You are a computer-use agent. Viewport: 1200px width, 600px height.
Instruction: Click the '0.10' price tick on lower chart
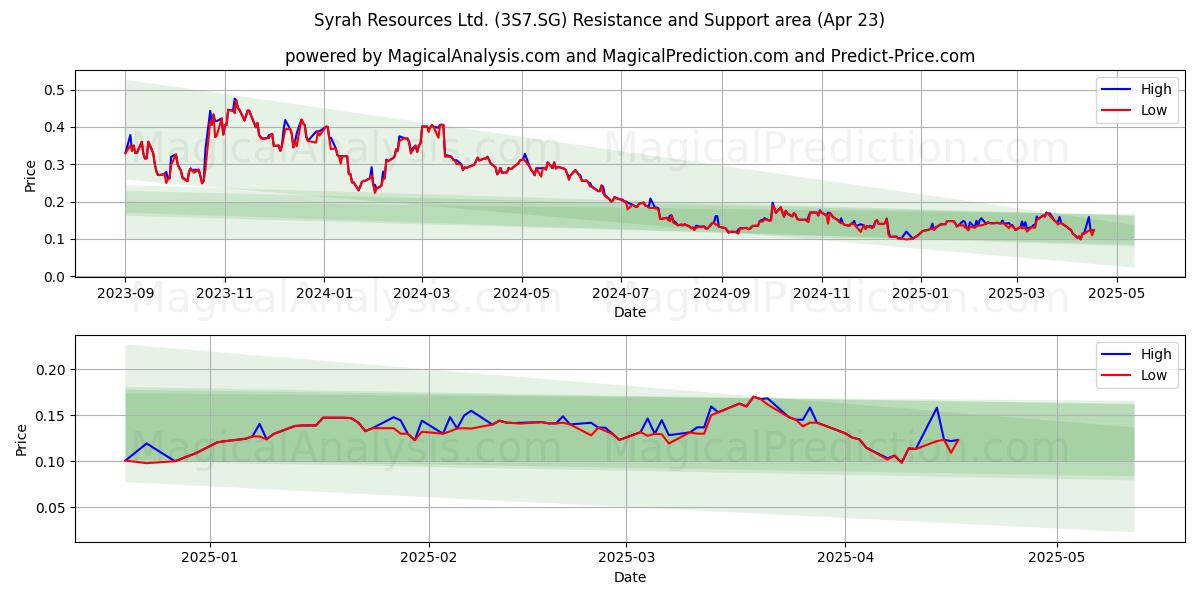[x=52, y=462]
